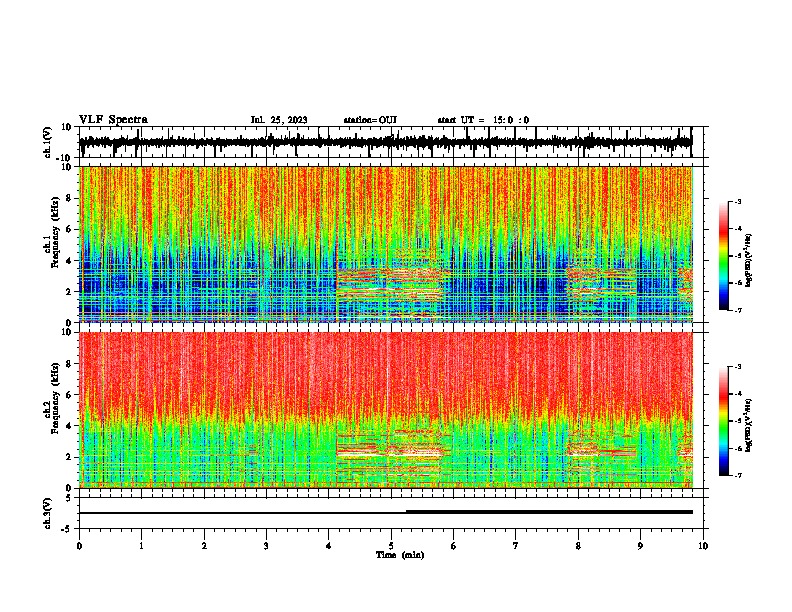Viewport: 792px width, 612px height.
Task: Click the thin part of the ch.3 trace
Action: pos(242,513)
